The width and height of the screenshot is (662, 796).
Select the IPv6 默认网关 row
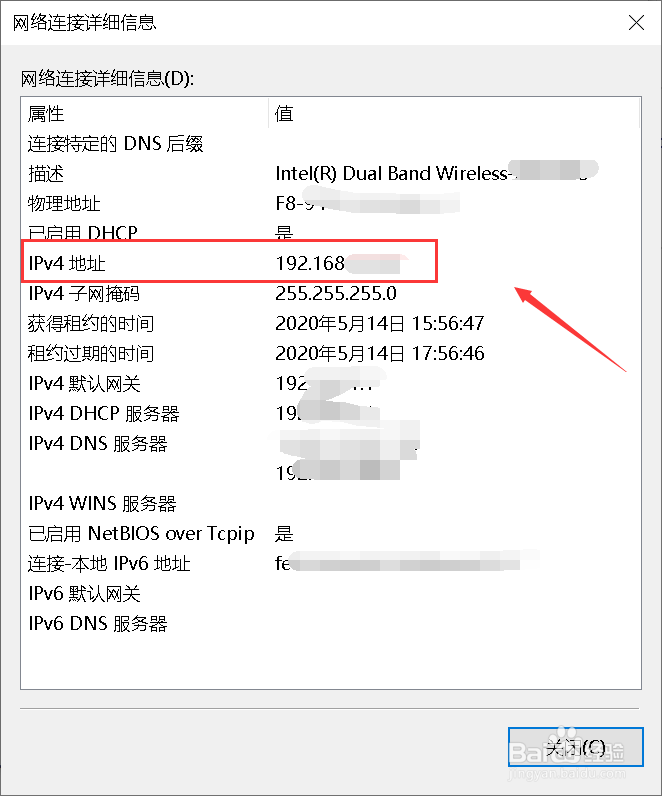pyautogui.click(x=330, y=593)
